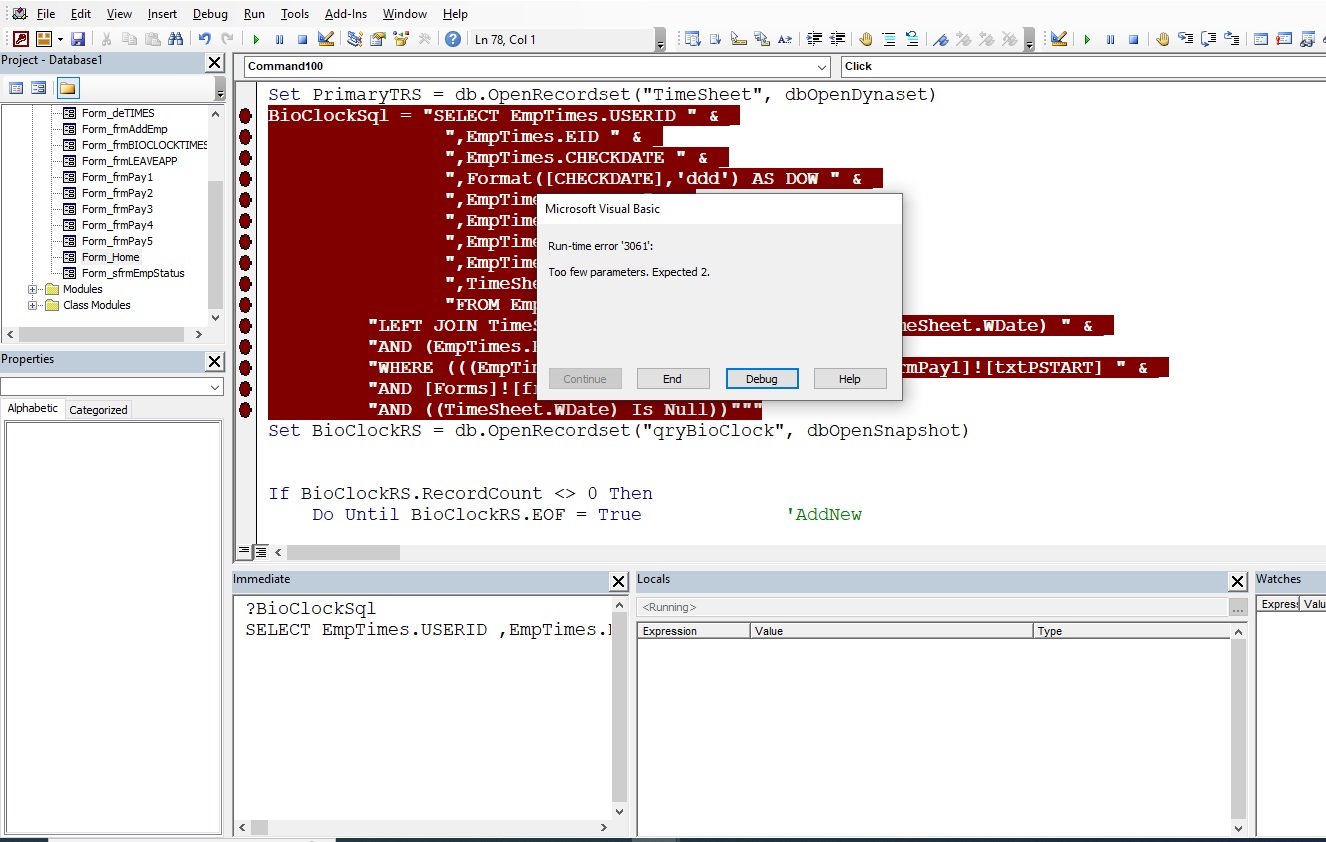Open Immediate Window from Debug toolbar
The image size is (1326, 842).
pyautogui.click(x=1284, y=39)
